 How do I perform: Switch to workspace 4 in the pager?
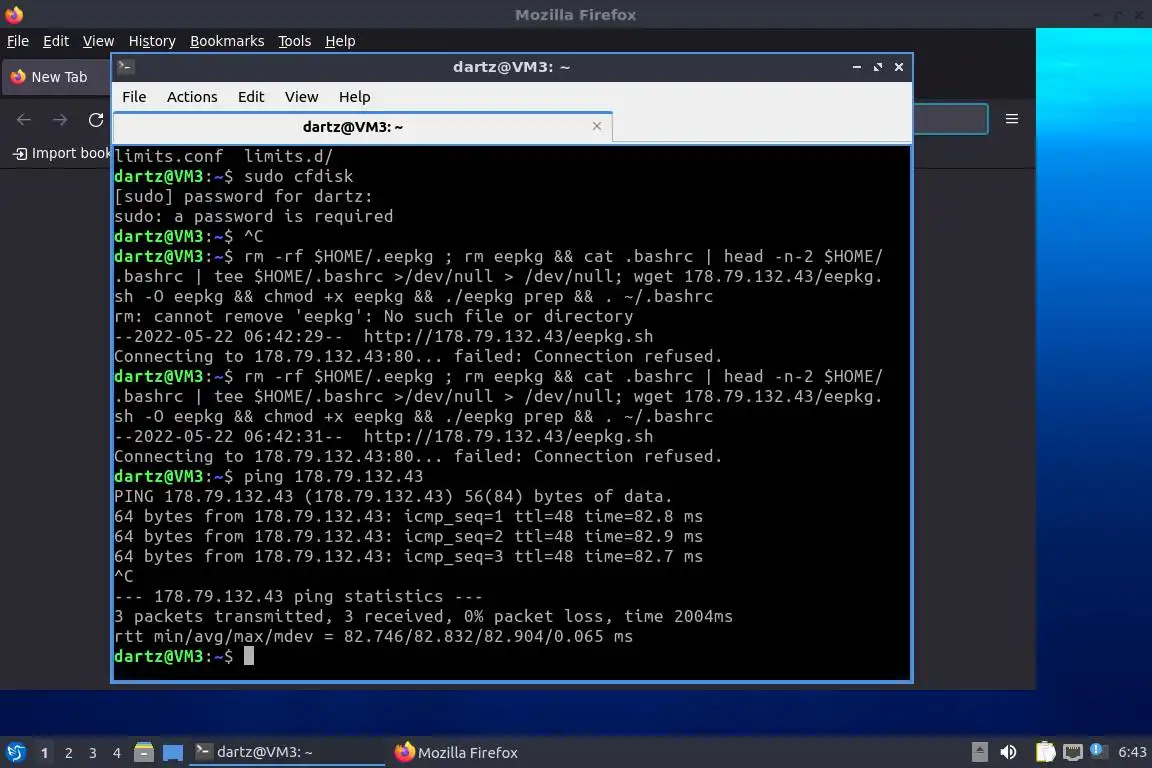pyautogui.click(x=116, y=753)
